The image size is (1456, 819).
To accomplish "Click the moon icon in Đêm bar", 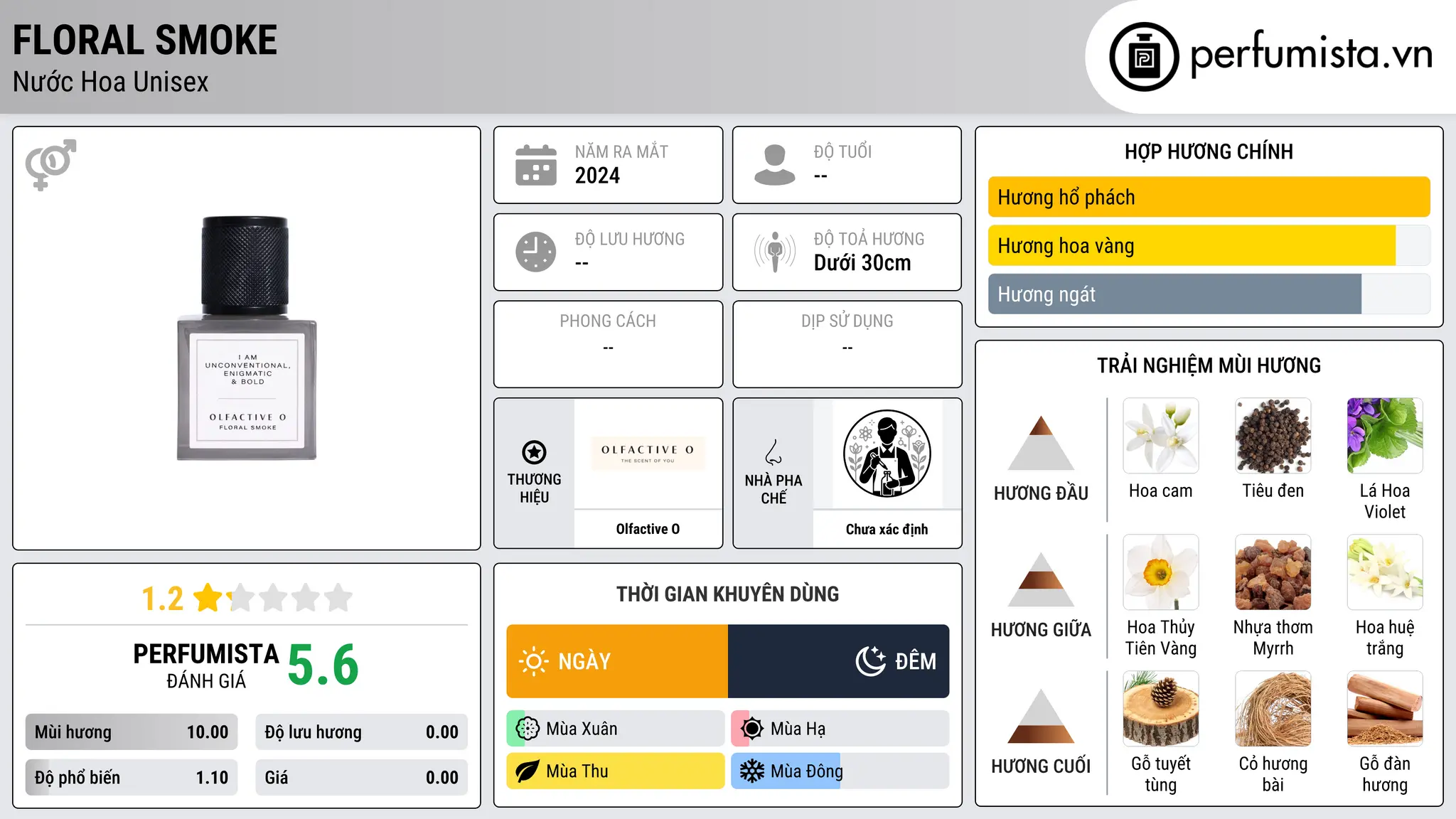I will point(871,661).
